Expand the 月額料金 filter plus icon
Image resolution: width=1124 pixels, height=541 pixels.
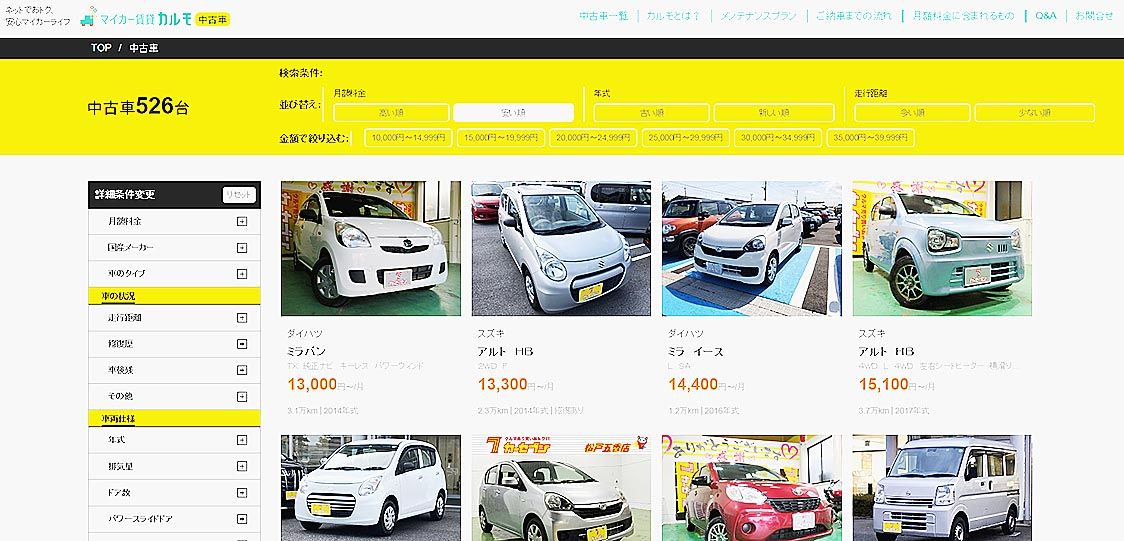tap(242, 221)
